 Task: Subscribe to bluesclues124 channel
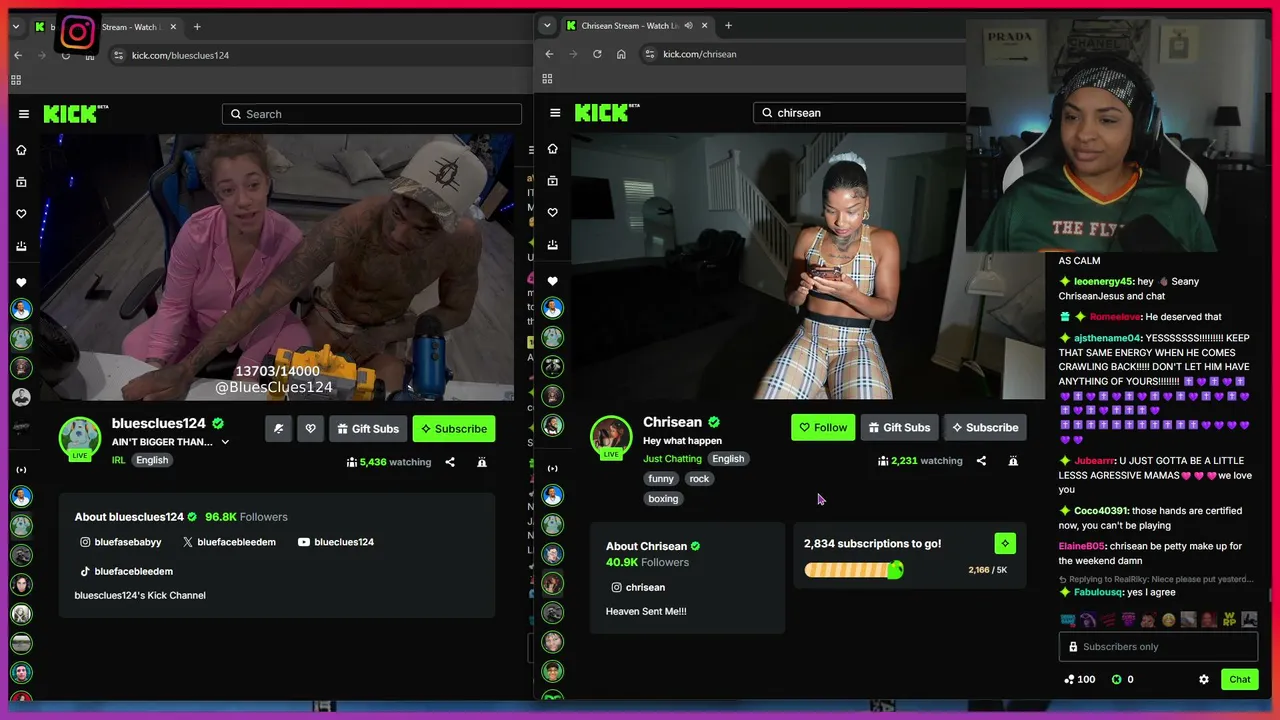[x=454, y=429]
